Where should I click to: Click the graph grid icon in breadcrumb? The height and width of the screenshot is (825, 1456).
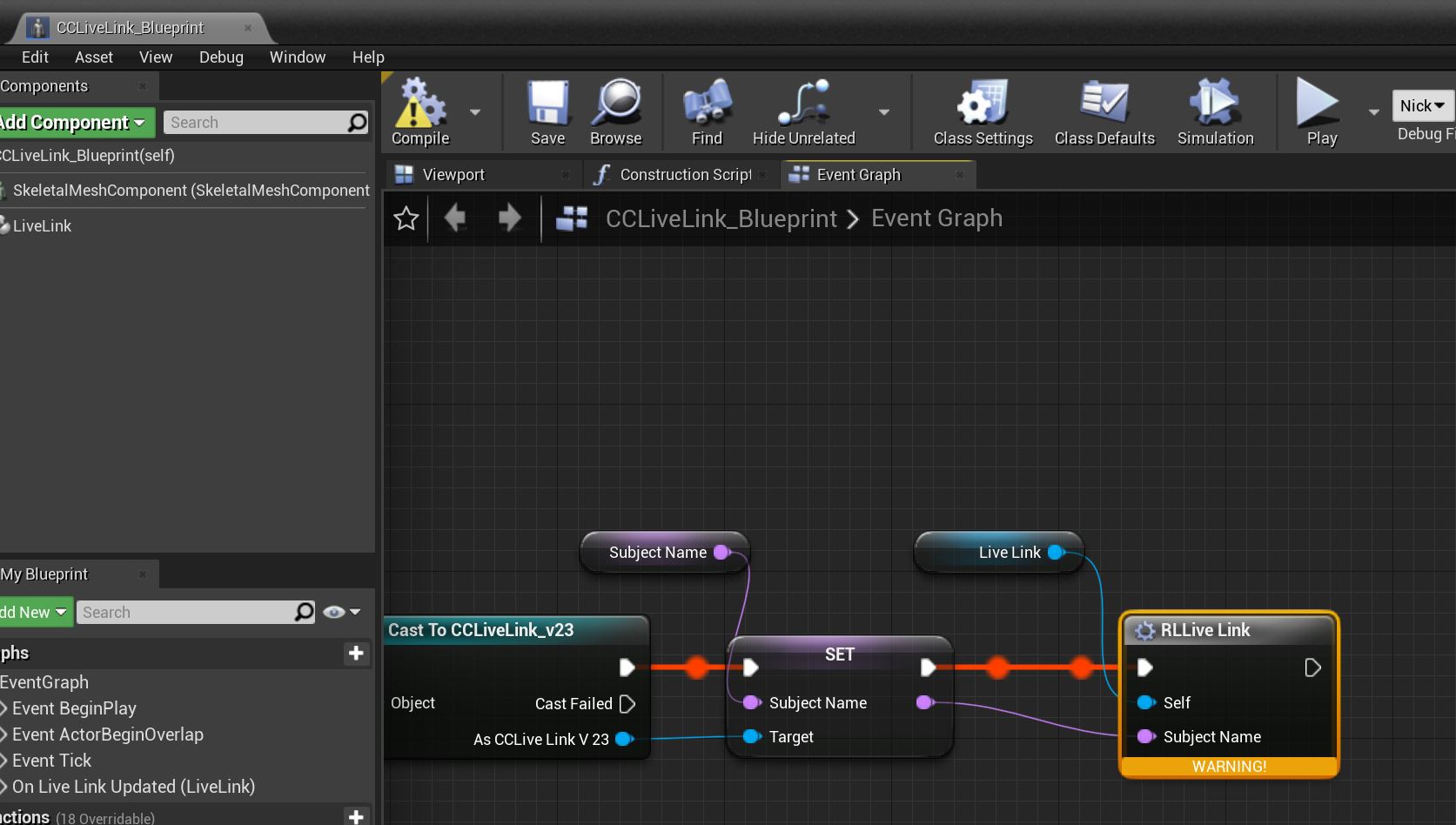pos(572,218)
